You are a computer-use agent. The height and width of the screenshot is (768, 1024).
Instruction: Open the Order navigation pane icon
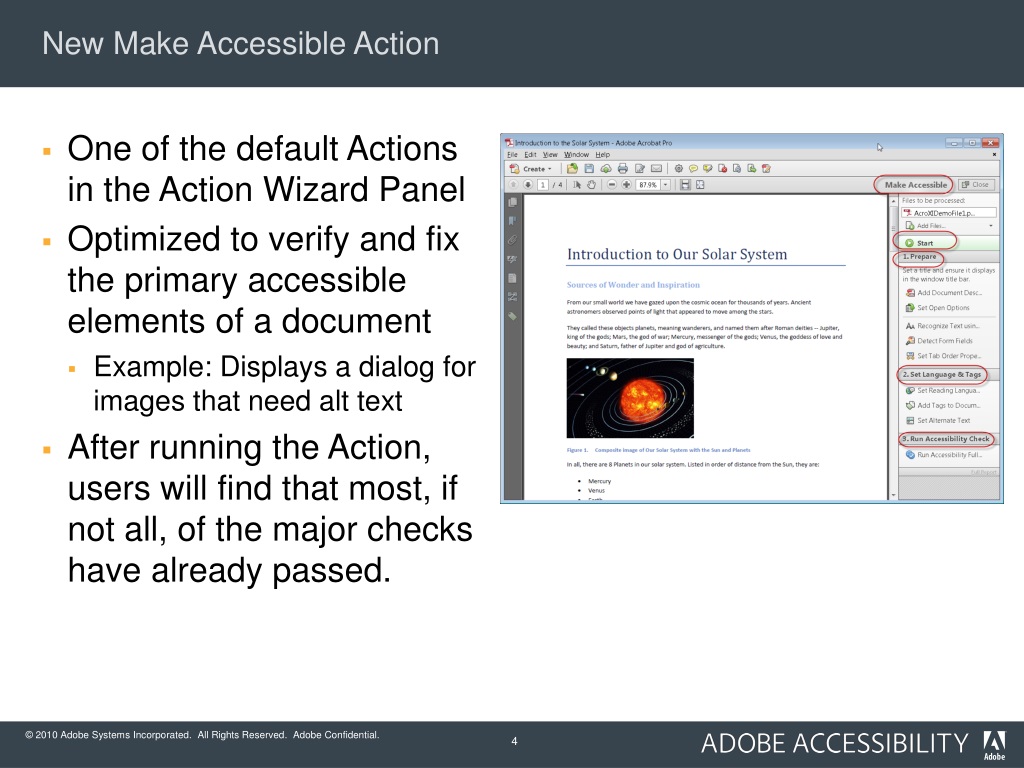tap(513, 297)
